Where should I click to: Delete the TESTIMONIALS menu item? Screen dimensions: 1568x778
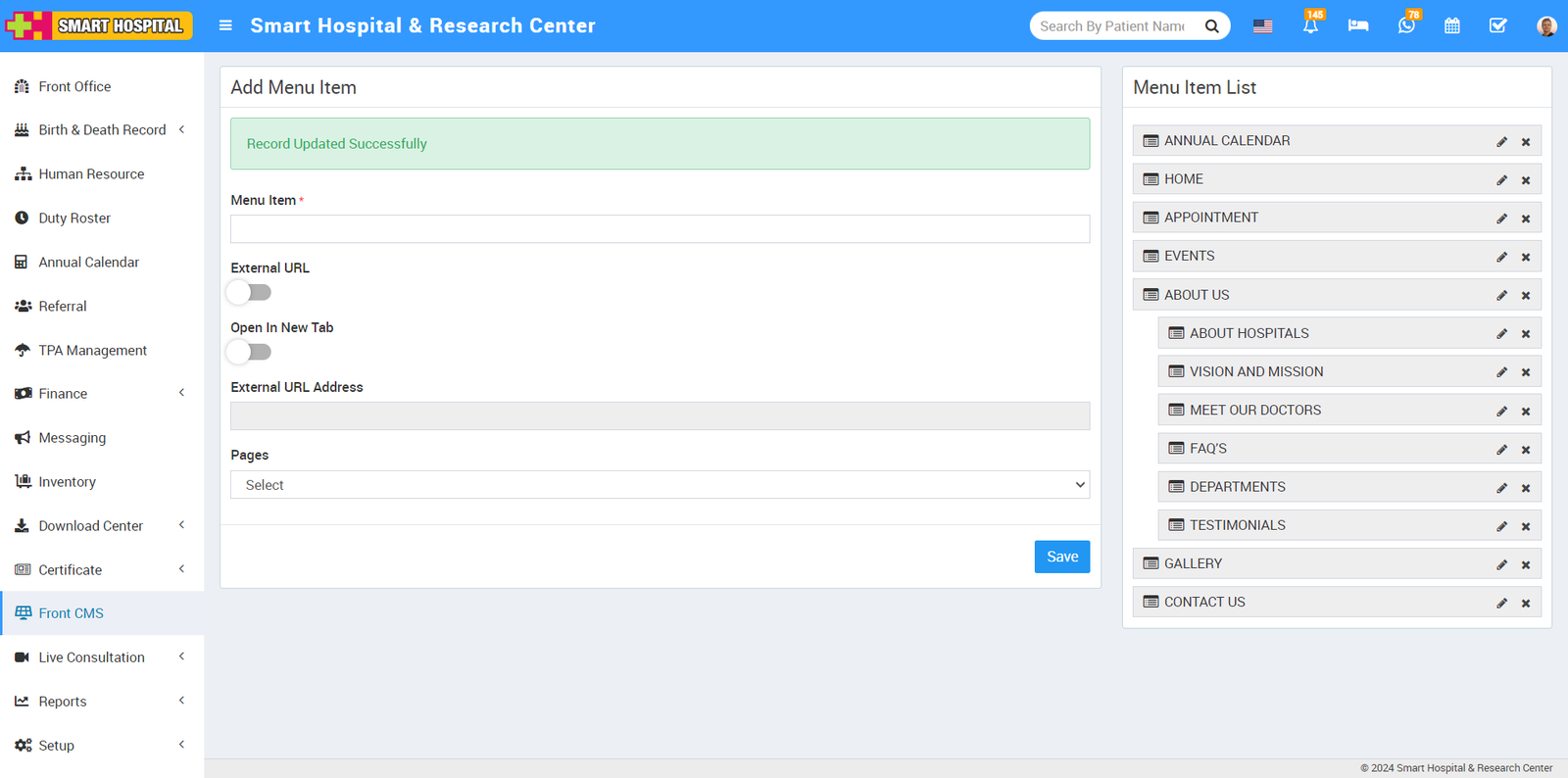(x=1526, y=526)
